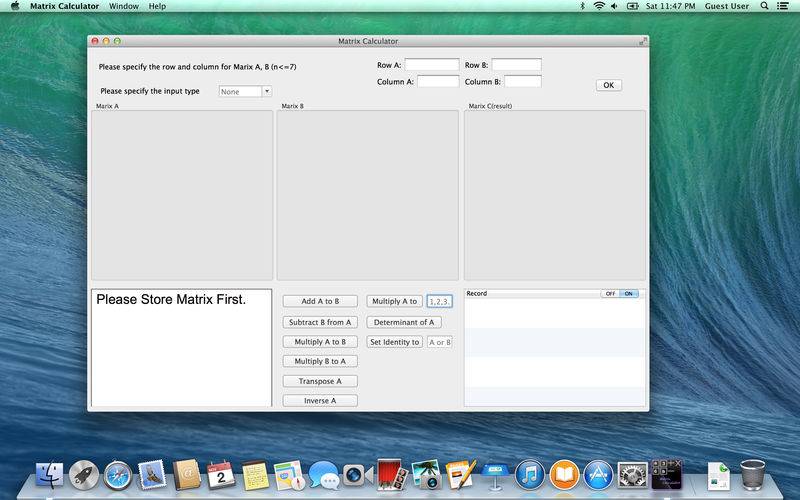
Task: Click Transpose A button
Action: [x=320, y=381]
